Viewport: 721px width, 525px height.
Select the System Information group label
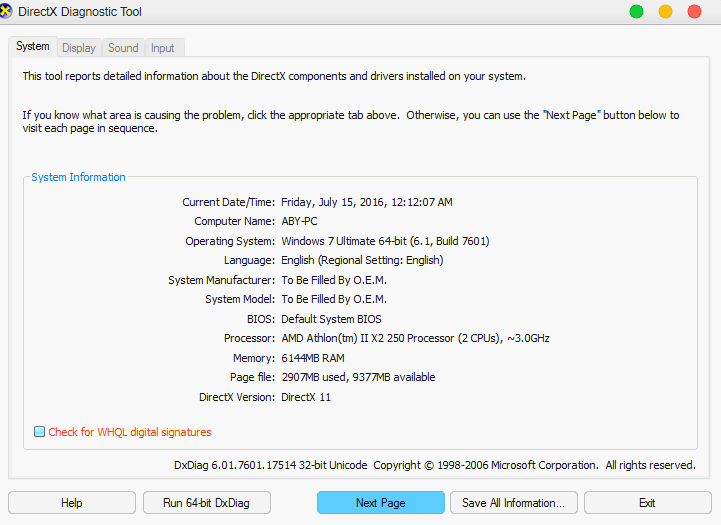coord(78,177)
